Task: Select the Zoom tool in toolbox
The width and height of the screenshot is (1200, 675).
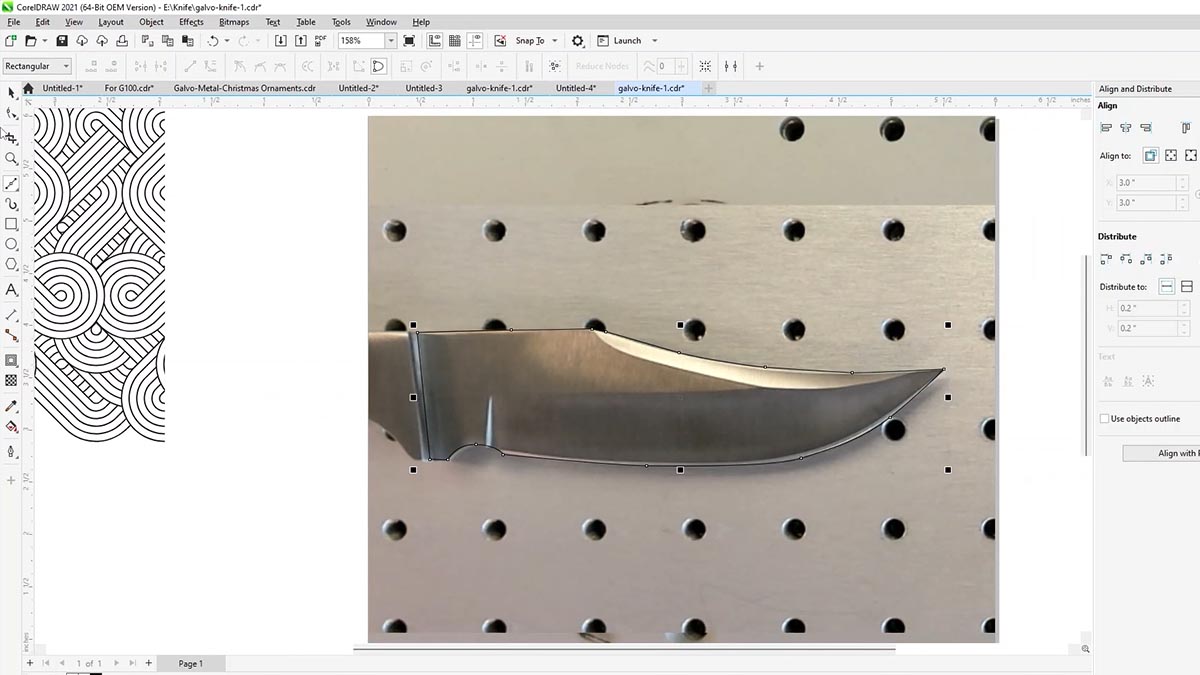Action: (x=11, y=158)
